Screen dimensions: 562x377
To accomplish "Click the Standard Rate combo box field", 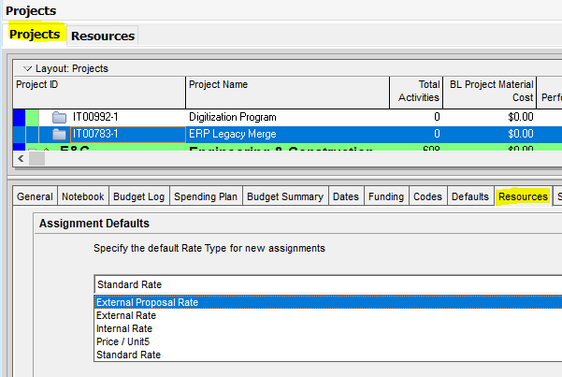I will pyautogui.click(x=328, y=285).
